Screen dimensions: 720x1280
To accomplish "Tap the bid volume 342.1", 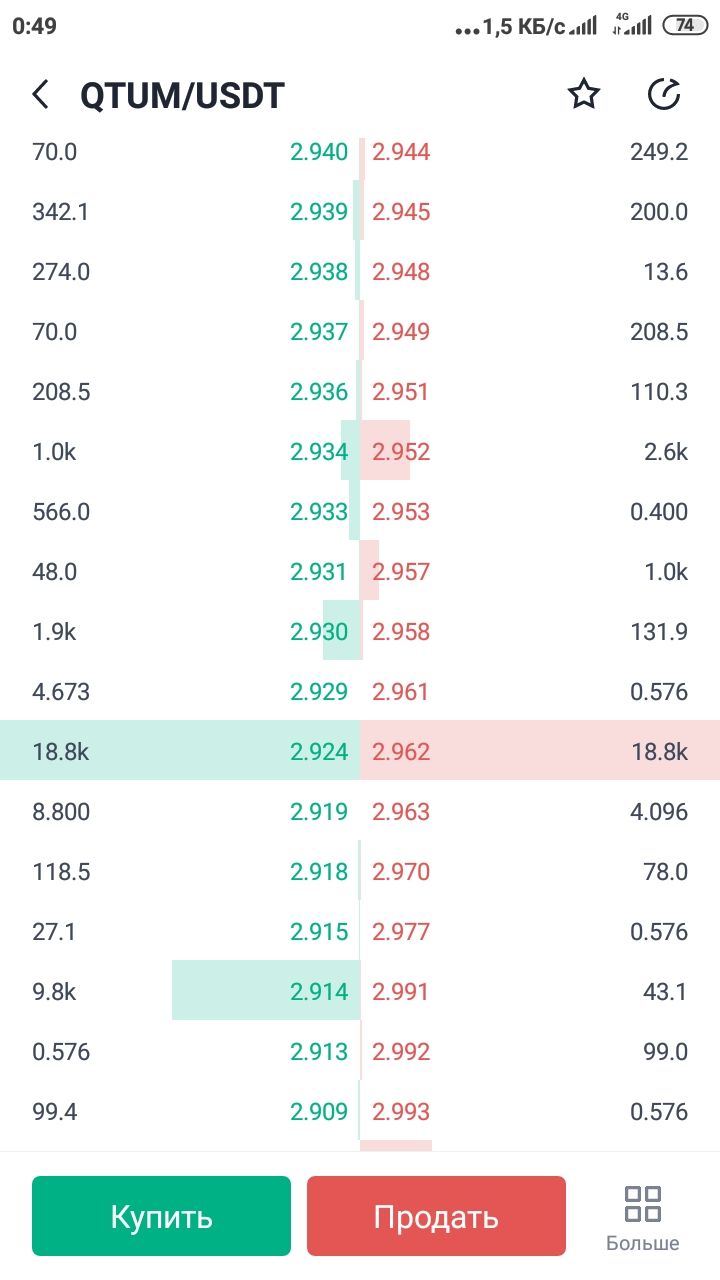I will (x=60, y=212).
